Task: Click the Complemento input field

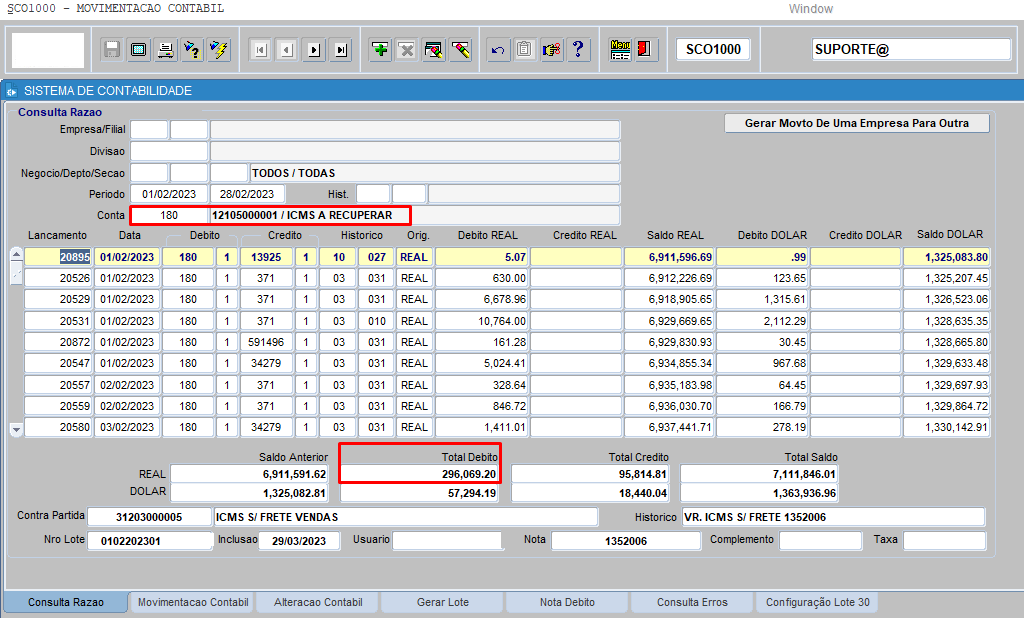Action: point(821,540)
